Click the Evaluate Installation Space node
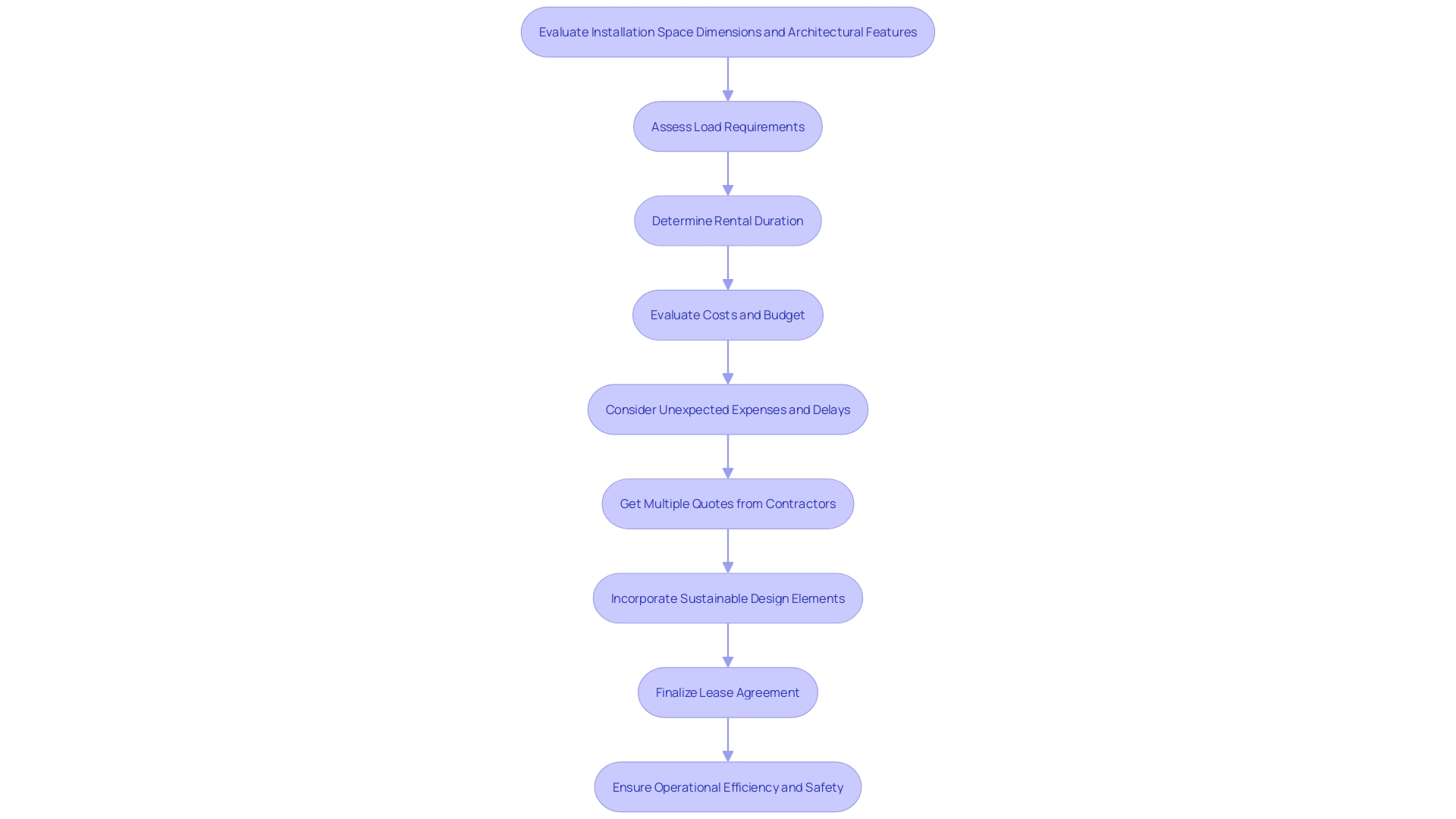Image resolution: width=1456 pixels, height=819 pixels. click(x=728, y=32)
